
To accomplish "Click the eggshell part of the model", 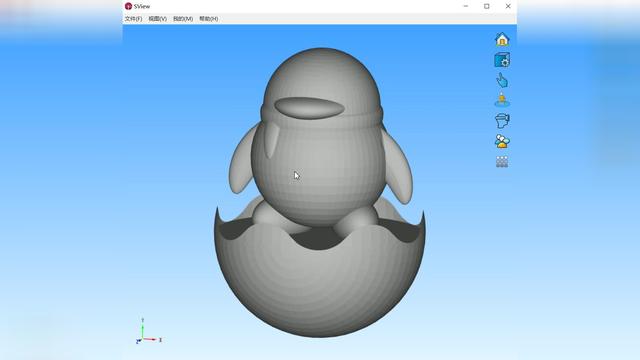I will pos(320,282).
